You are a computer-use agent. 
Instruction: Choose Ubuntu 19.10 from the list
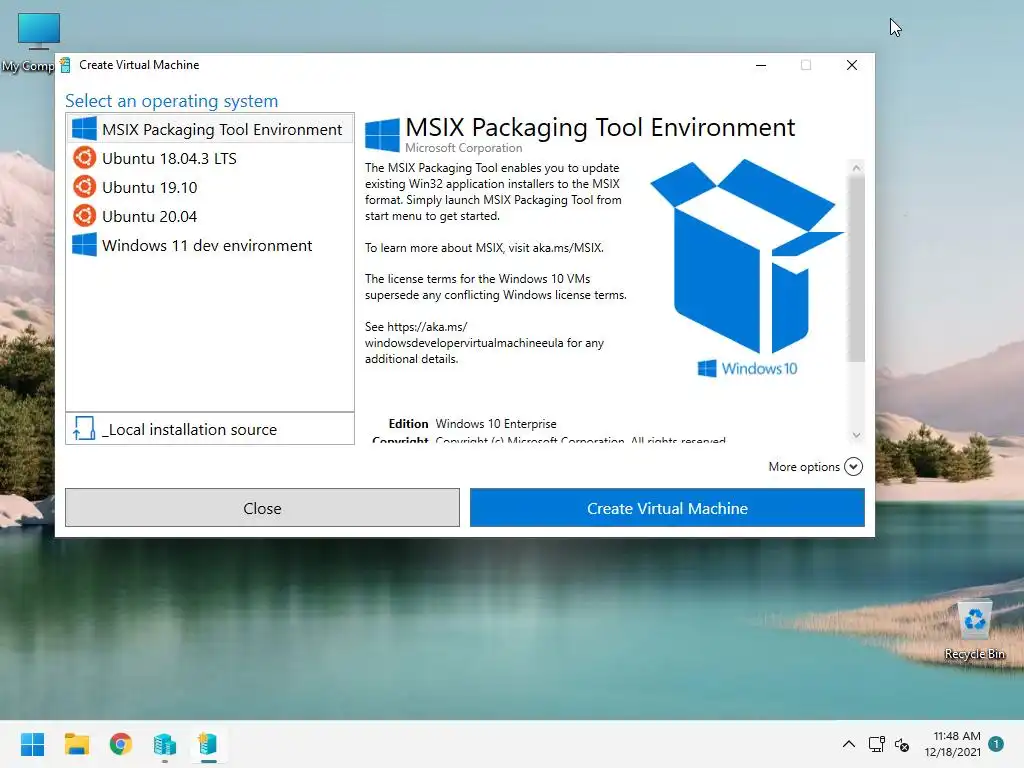click(x=210, y=187)
